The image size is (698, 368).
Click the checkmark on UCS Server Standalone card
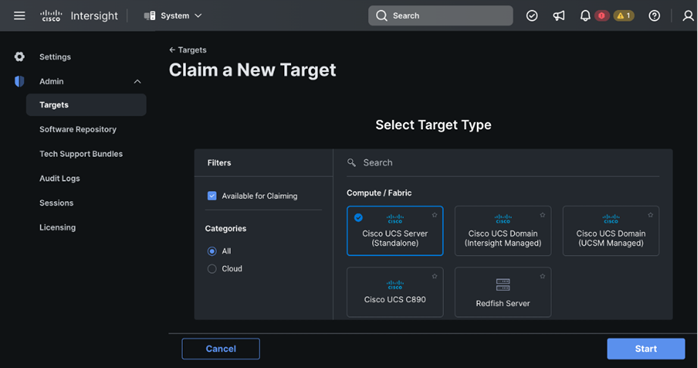[358, 218]
